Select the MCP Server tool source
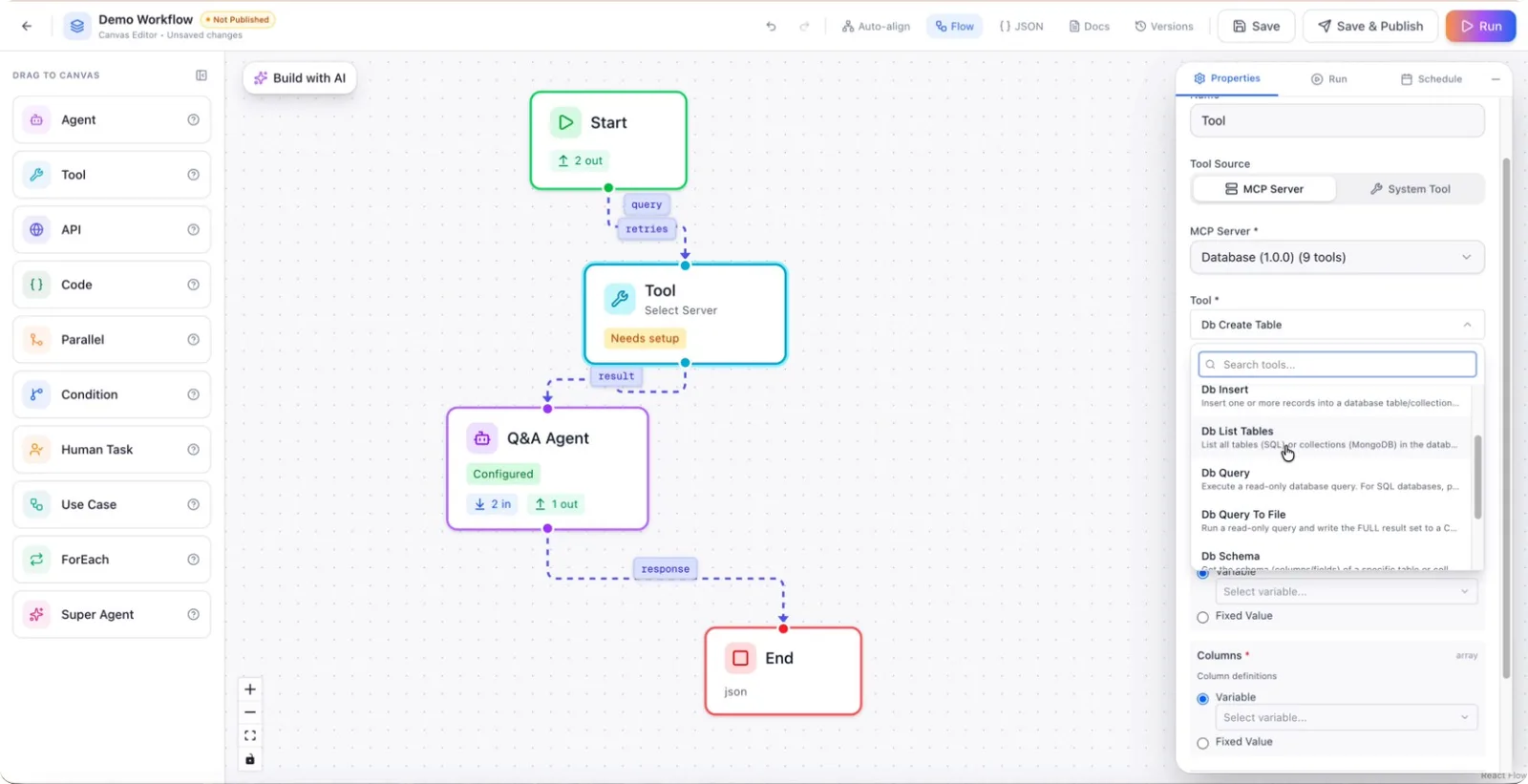The height and width of the screenshot is (784, 1528). tap(1263, 189)
